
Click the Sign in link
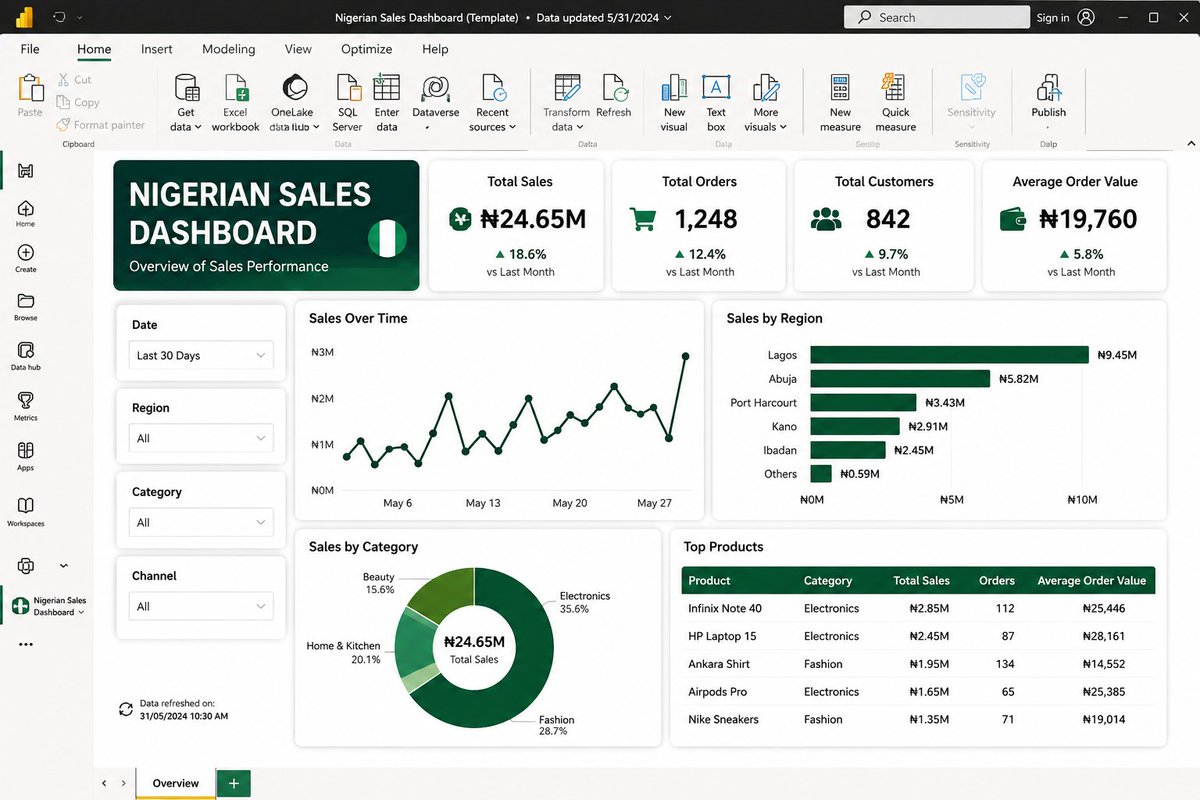click(1053, 18)
